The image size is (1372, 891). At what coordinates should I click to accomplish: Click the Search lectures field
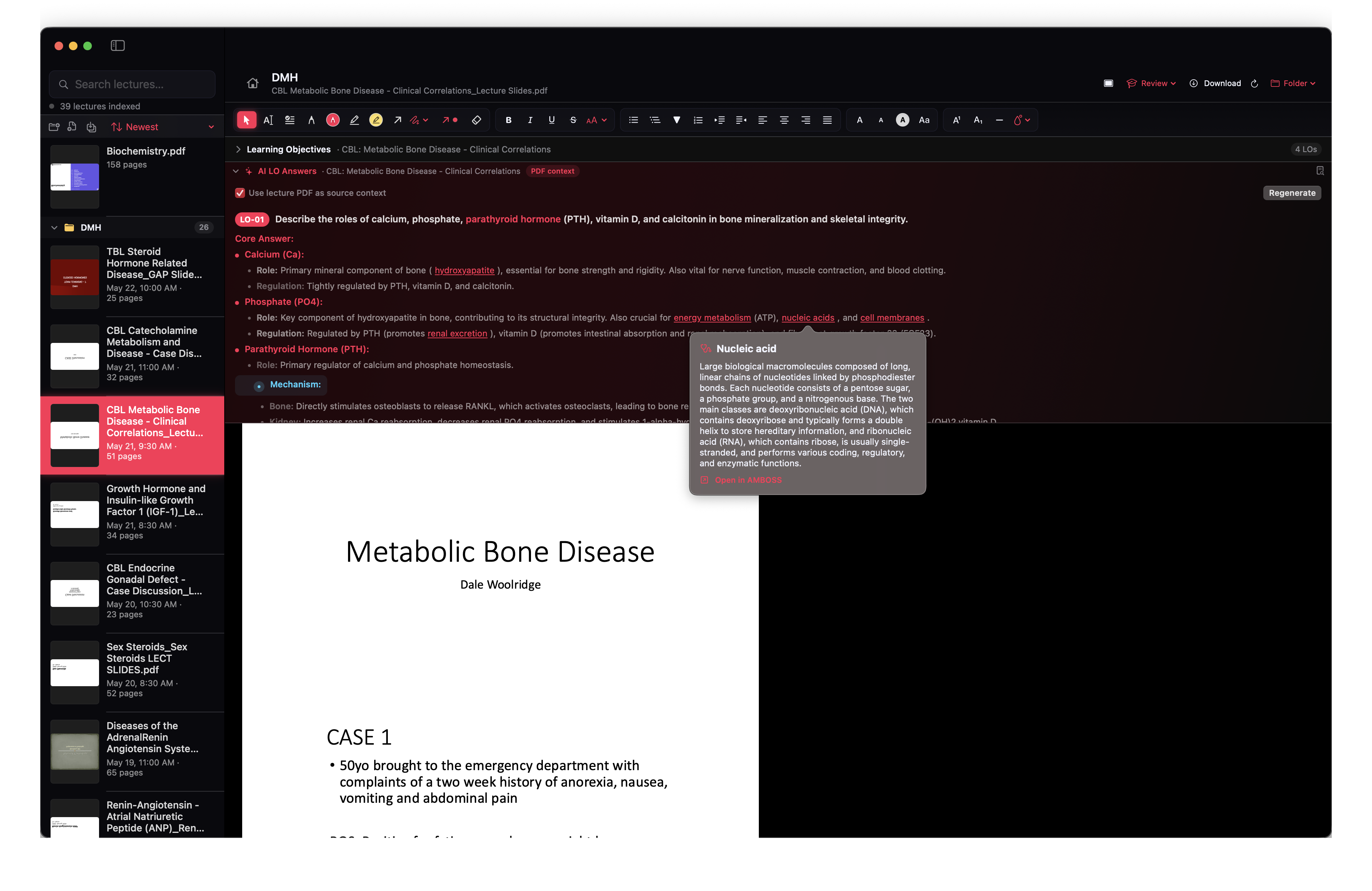[x=132, y=84]
